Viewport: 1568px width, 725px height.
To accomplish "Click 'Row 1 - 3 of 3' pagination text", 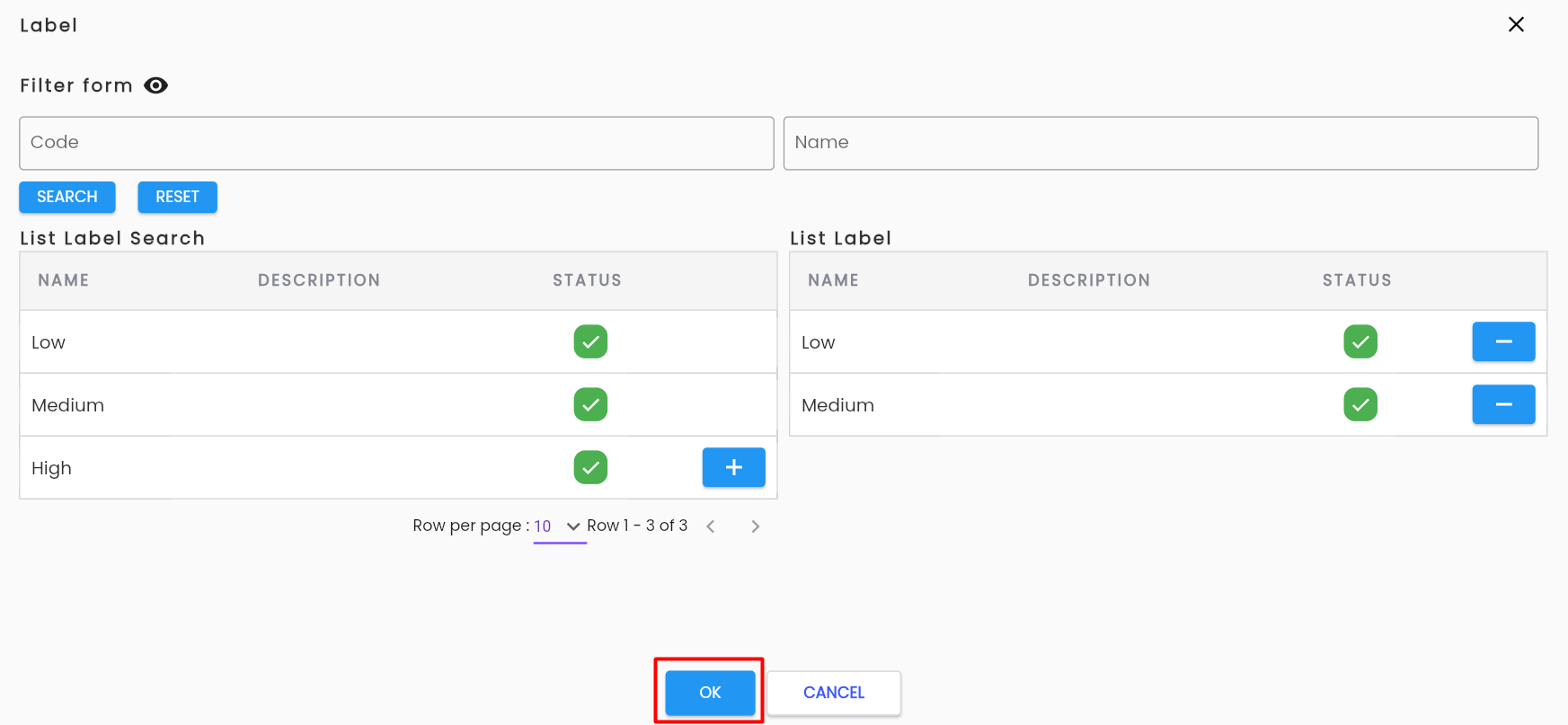I will [x=637, y=526].
